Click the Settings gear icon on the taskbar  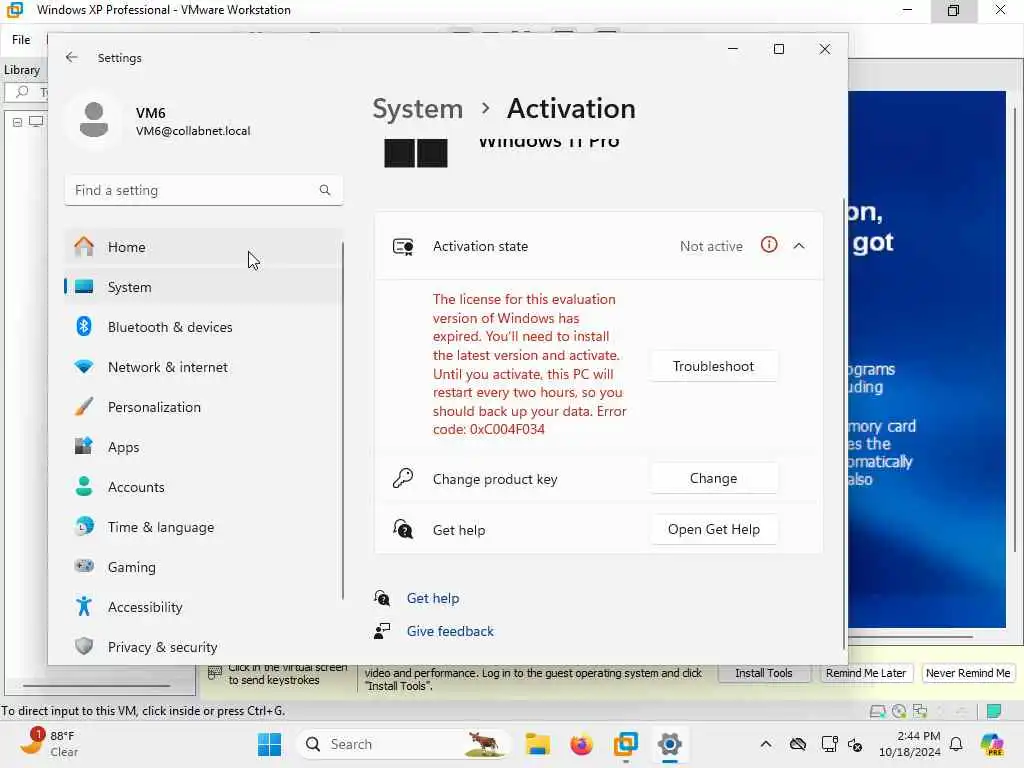(x=669, y=744)
